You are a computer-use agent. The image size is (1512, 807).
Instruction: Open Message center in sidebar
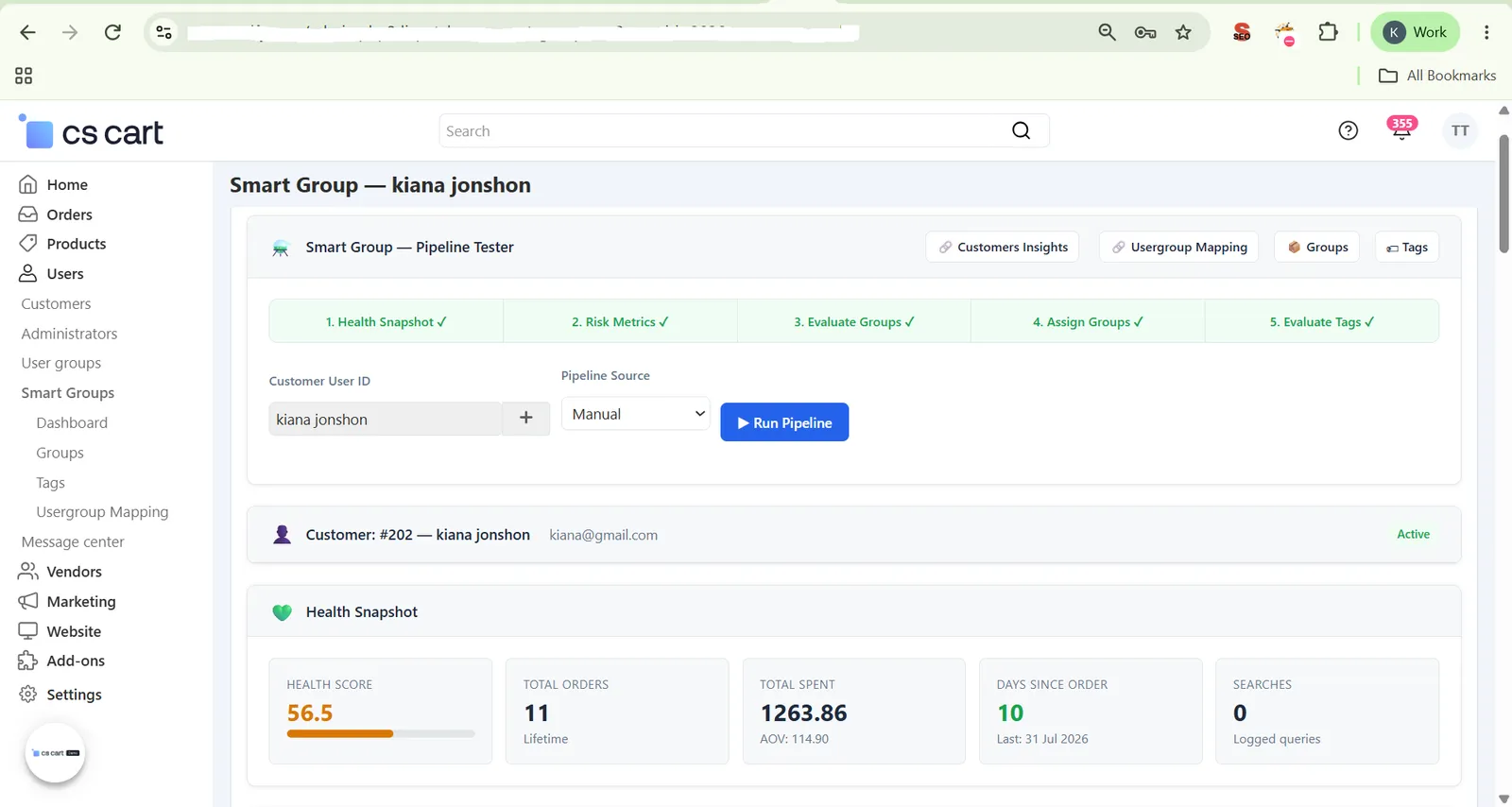point(73,542)
